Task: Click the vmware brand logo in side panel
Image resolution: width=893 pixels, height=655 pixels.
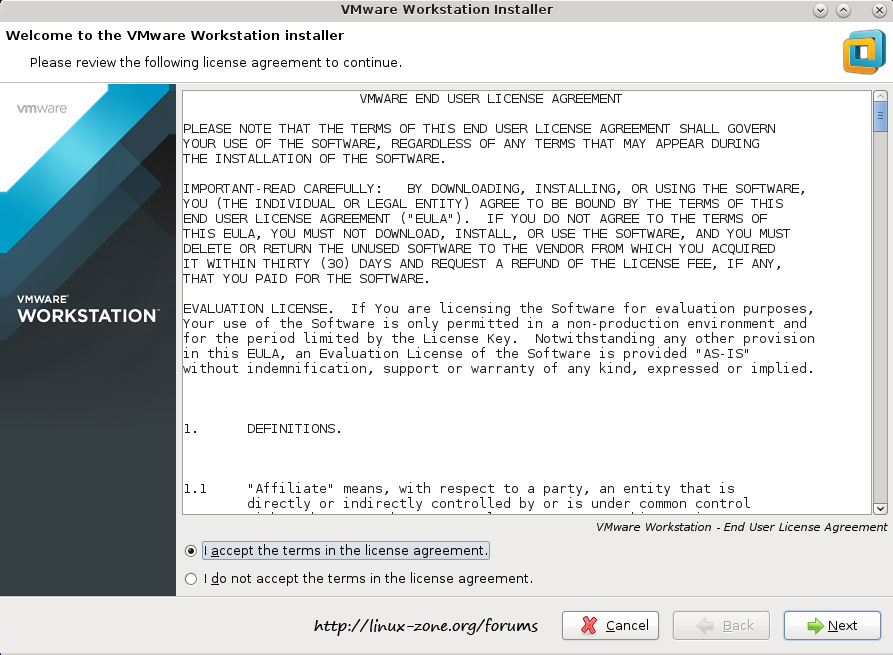Action: tap(42, 108)
